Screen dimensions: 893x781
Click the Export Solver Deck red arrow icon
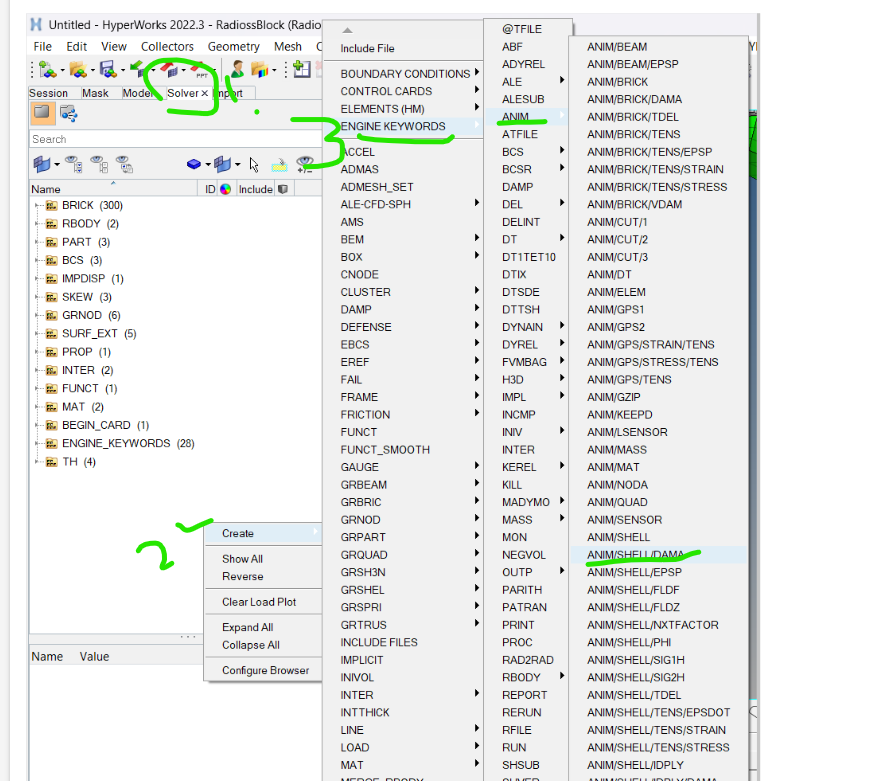point(170,69)
